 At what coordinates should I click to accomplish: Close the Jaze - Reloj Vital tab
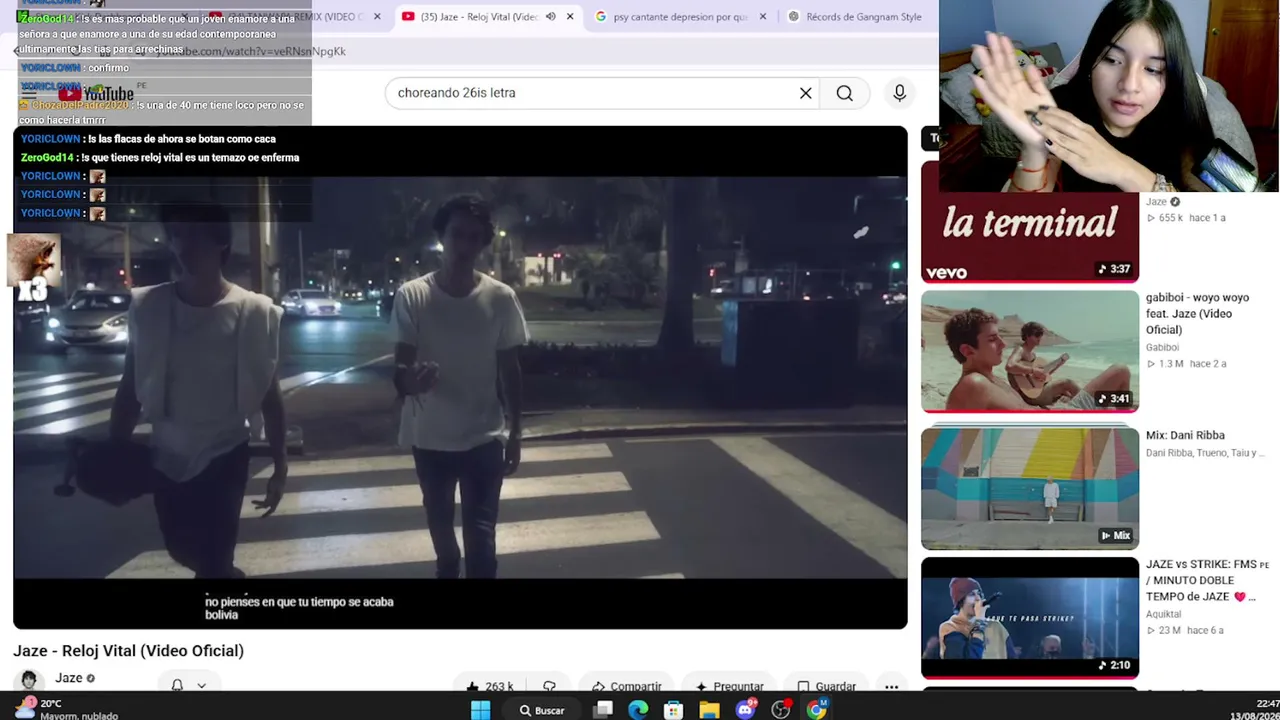pos(570,16)
